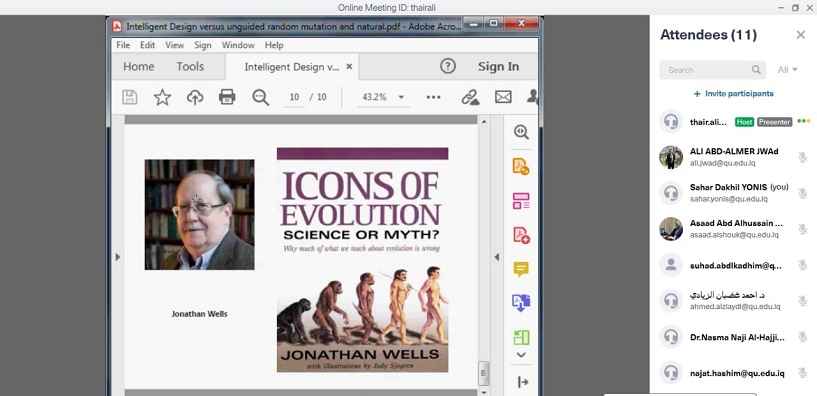817x396 pixels.
Task: Open the Sign menu
Action: coord(203,45)
